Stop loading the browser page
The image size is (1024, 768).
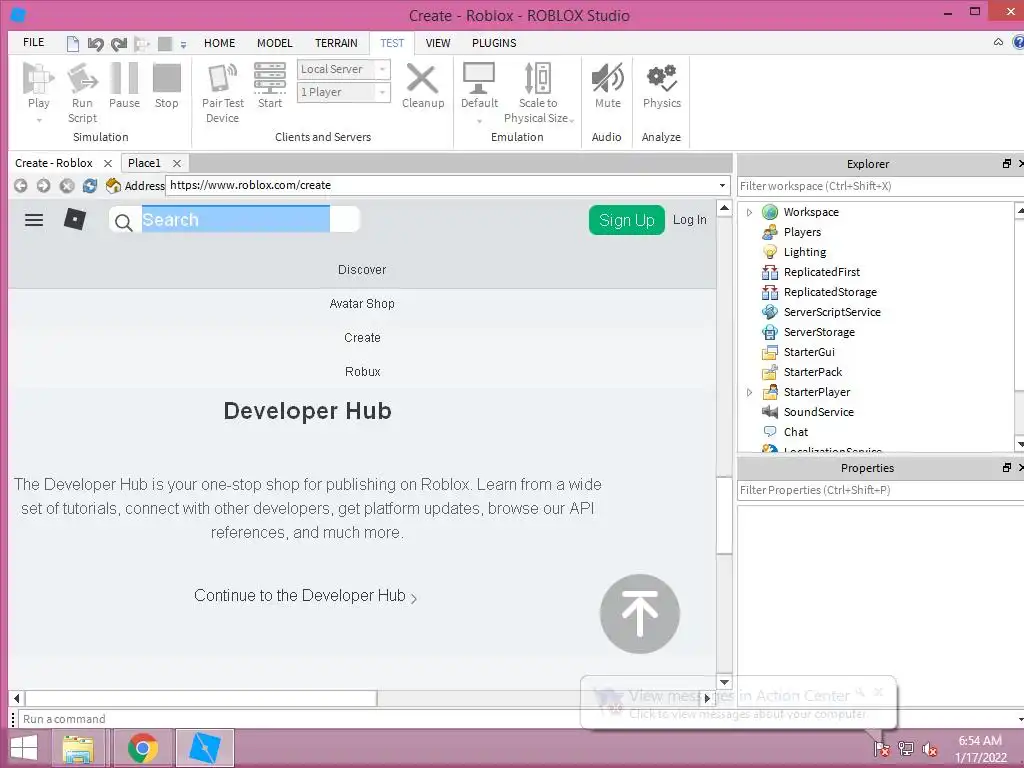[x=67, y=185]
